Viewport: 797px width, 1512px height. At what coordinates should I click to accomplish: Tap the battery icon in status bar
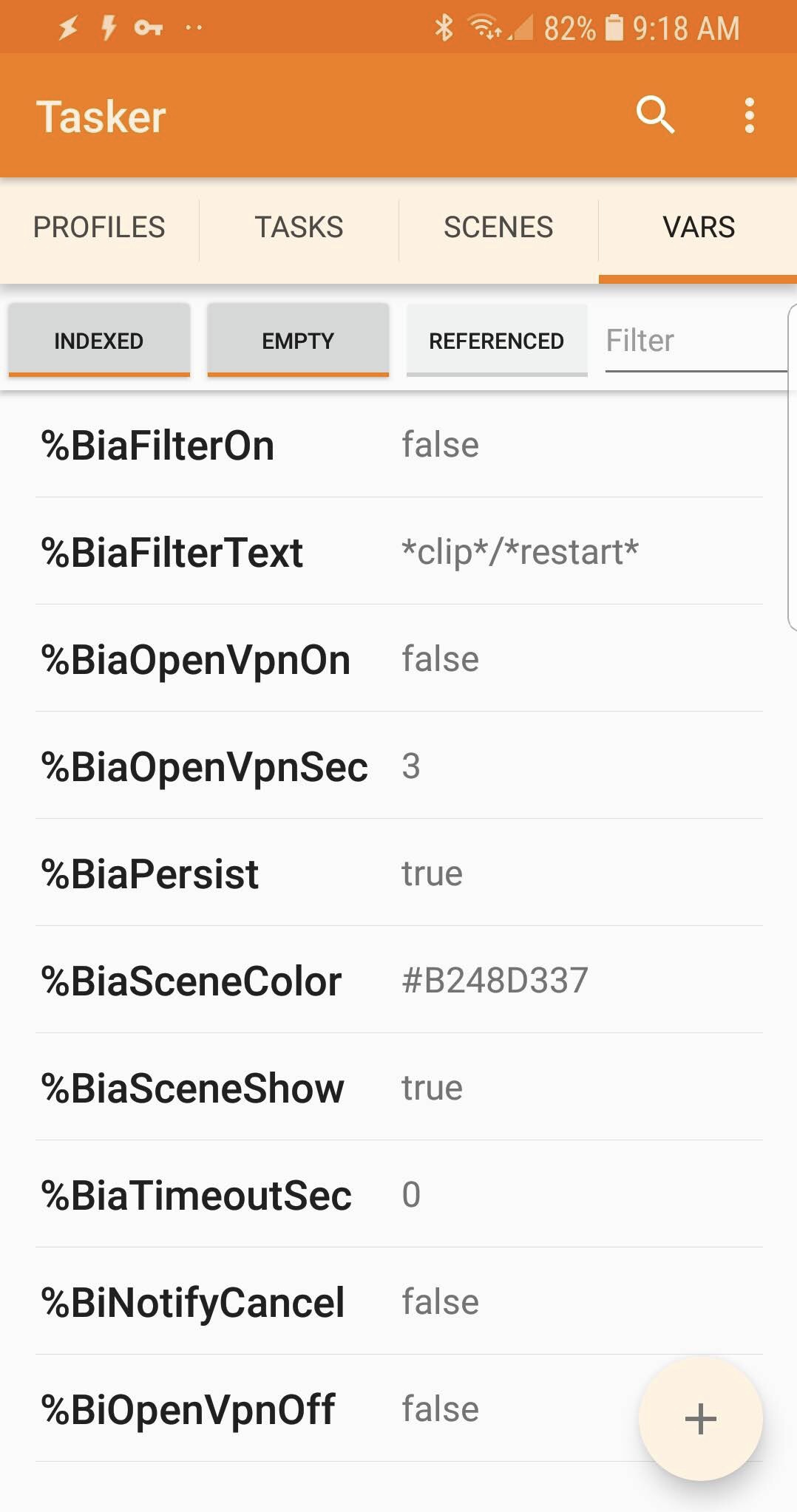click(614, 28)
